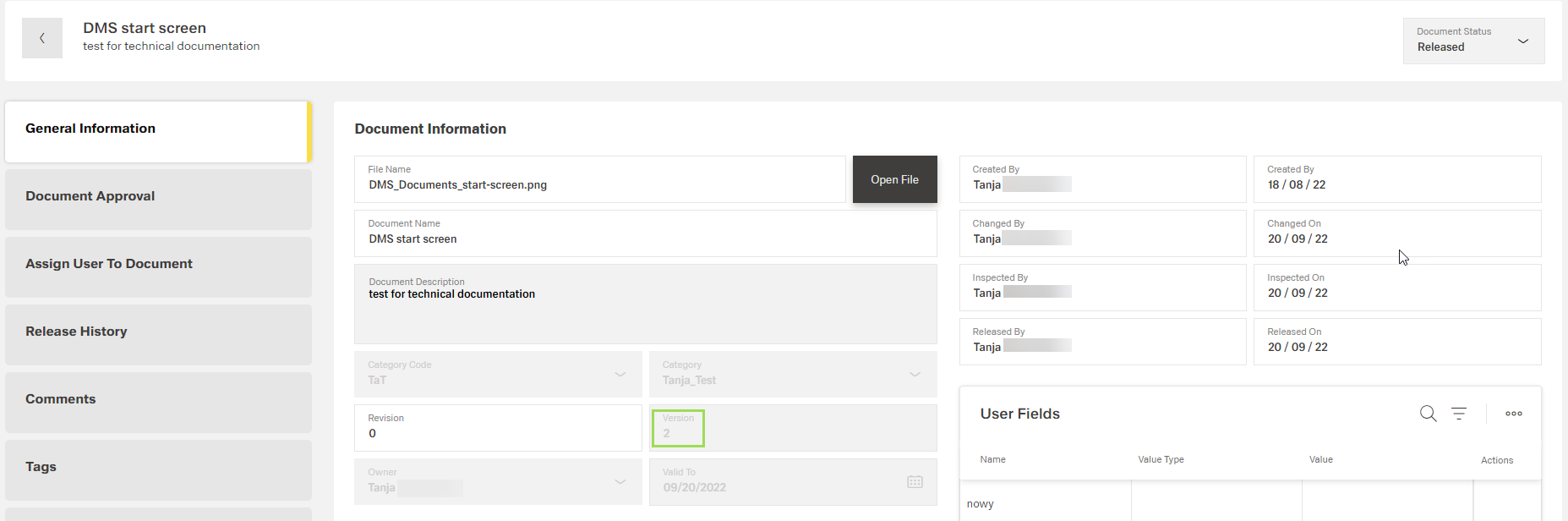Click the User Fields filter icon

1459,414
